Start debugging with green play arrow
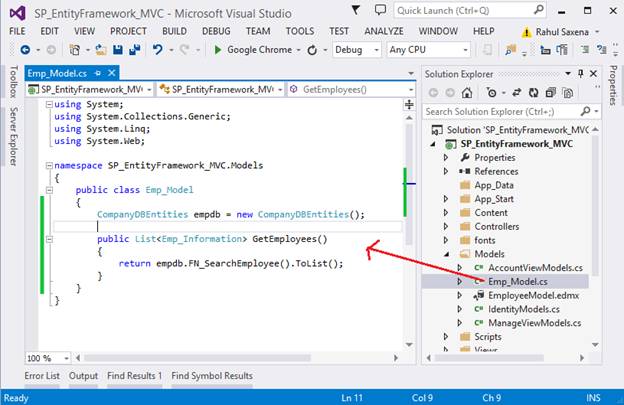 pyautogui.click(x=217, y=50)
